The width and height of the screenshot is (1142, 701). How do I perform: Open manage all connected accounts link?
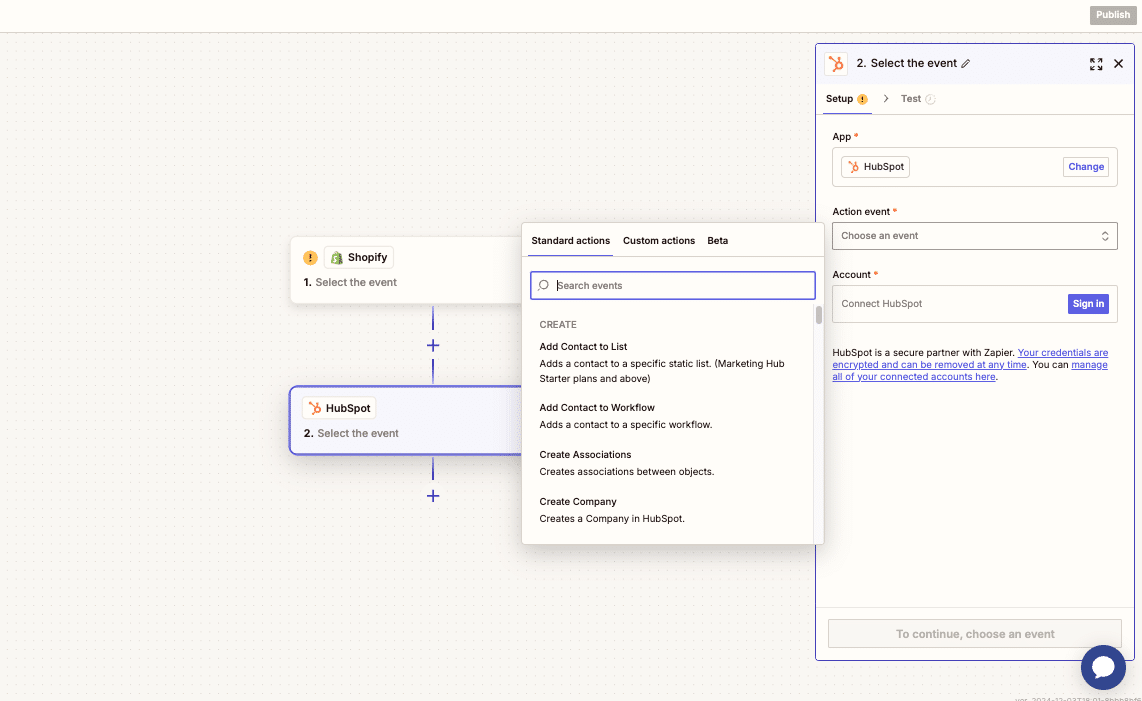coord(970,371)
